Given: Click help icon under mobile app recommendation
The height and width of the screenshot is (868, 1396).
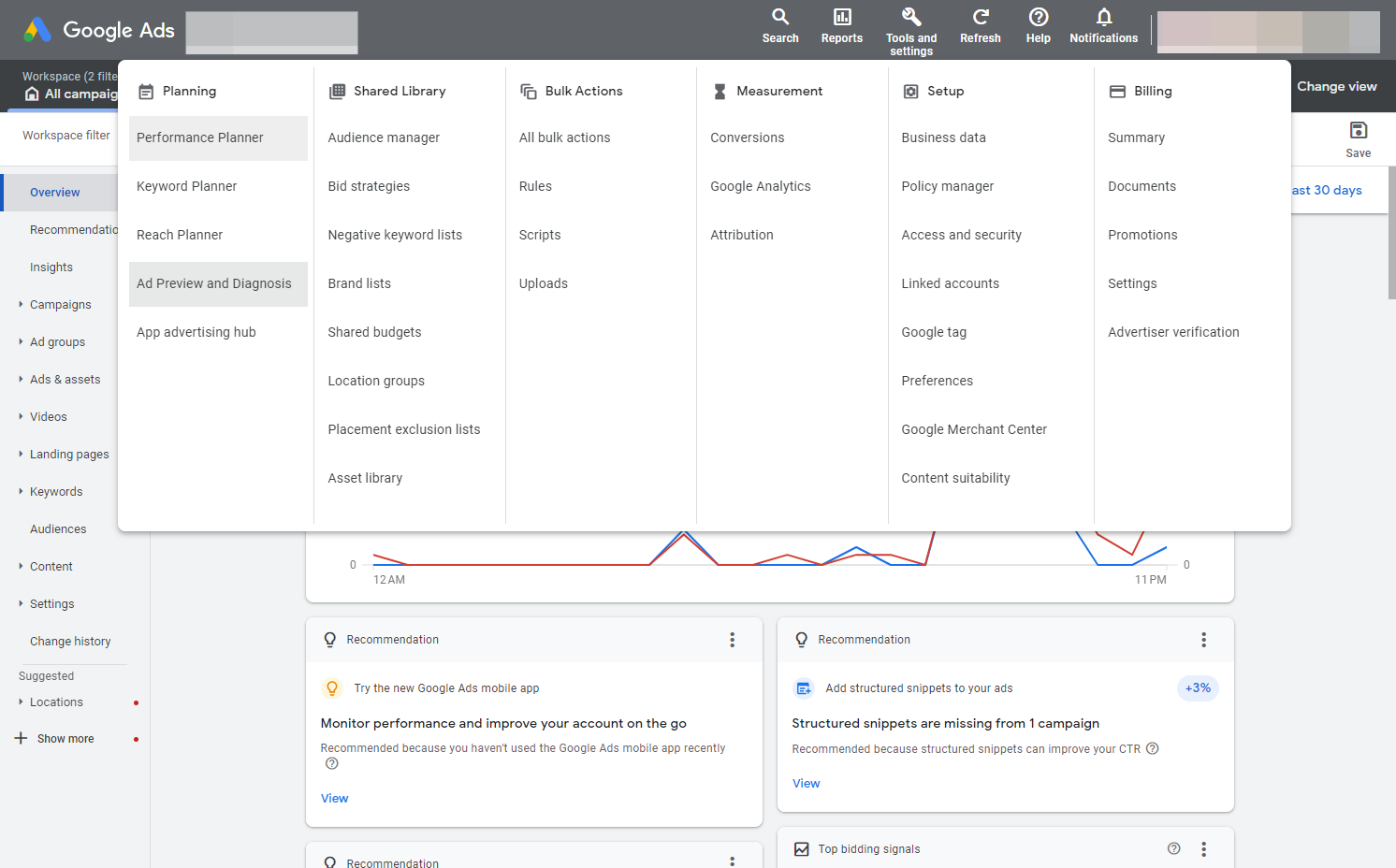Looking at the screenshot, I should coord(332,763).
